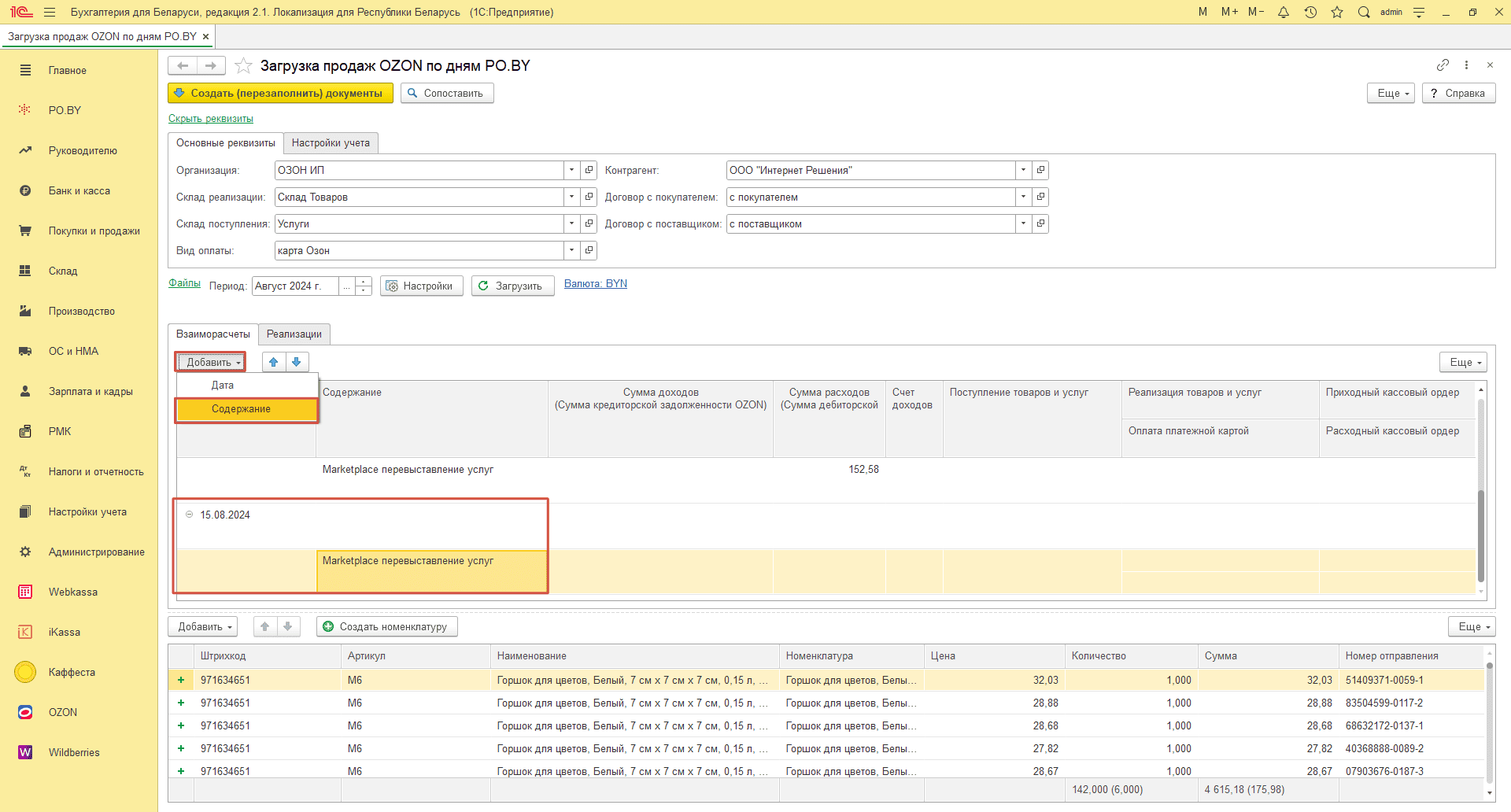The image size is (1511, 812).
Task: Open Каффеста section in sidebar
Action: (x=72, y=672)
